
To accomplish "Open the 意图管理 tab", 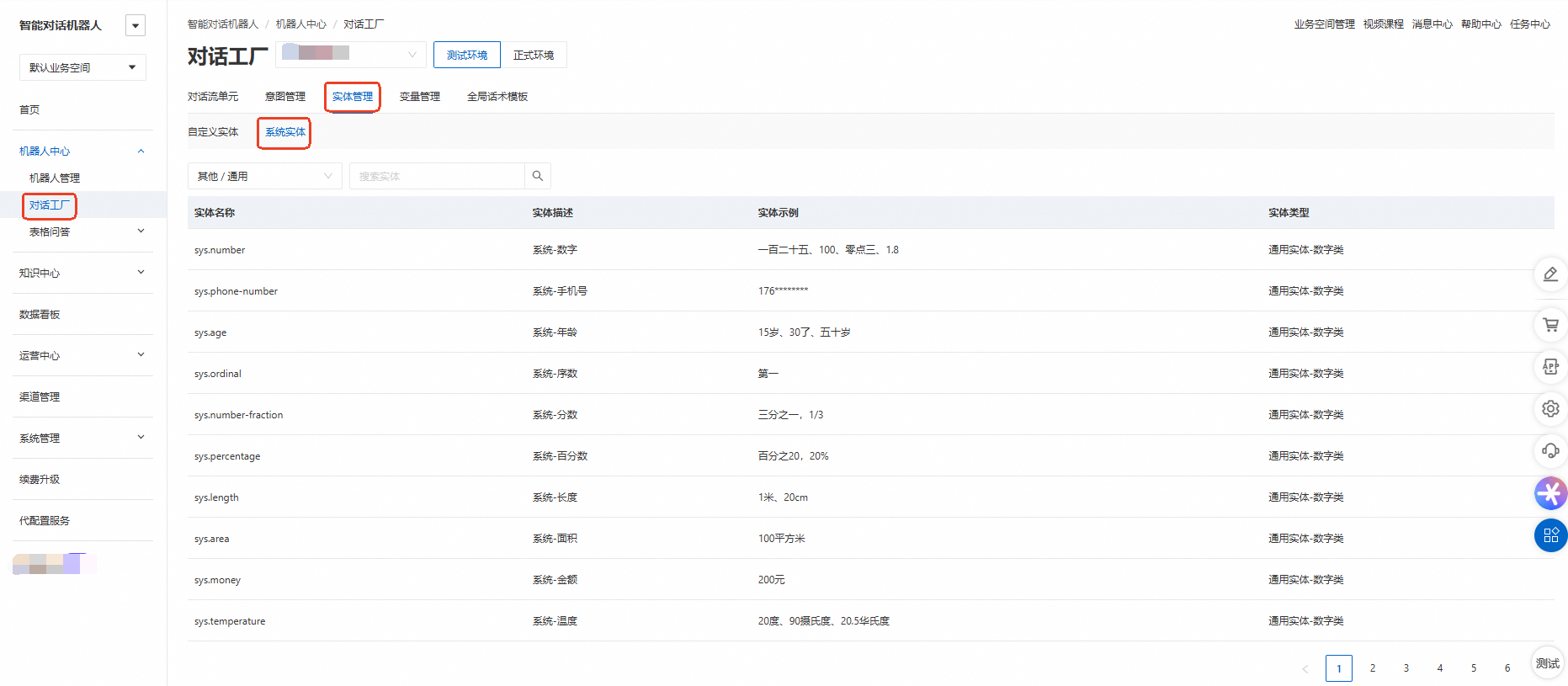I will [x=285, y=97].
